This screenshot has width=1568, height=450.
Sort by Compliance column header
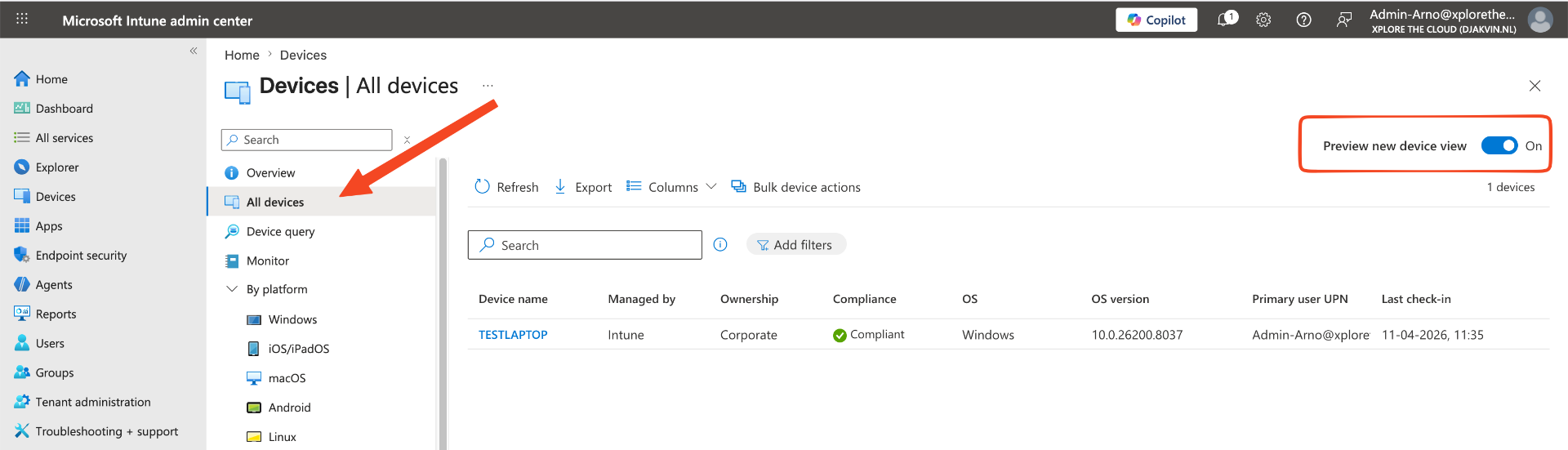click(864, 299)
